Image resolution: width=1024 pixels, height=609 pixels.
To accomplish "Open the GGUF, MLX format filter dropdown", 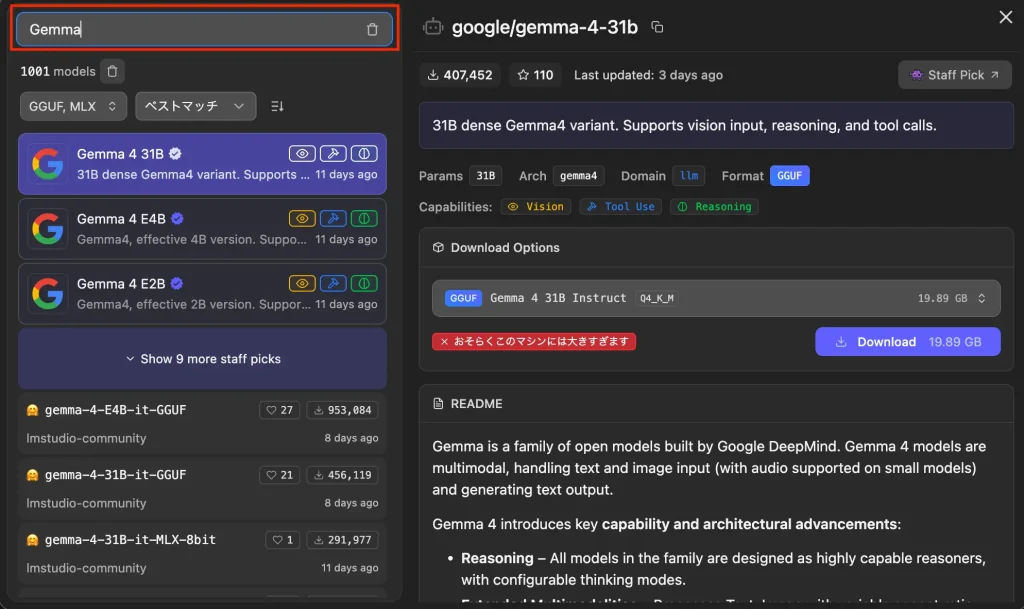I will (73, 106).
